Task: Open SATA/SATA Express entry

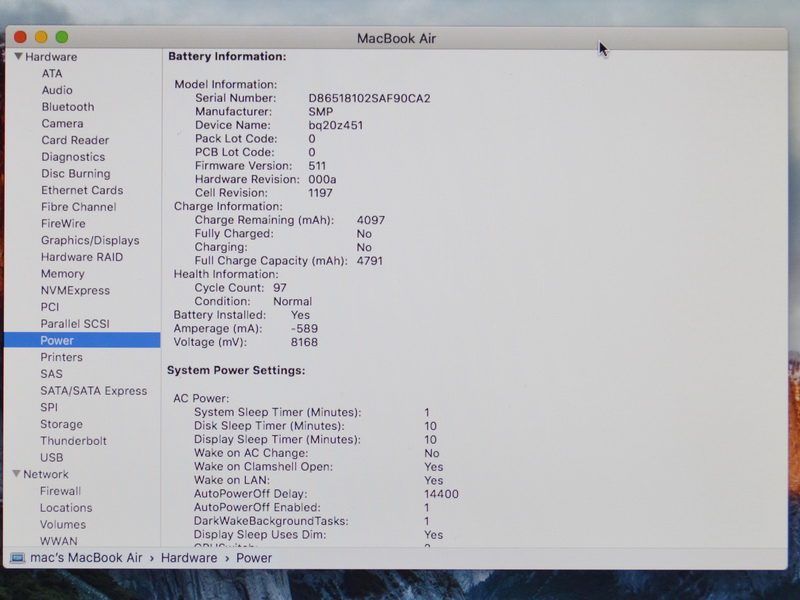Action: [93, 391]
